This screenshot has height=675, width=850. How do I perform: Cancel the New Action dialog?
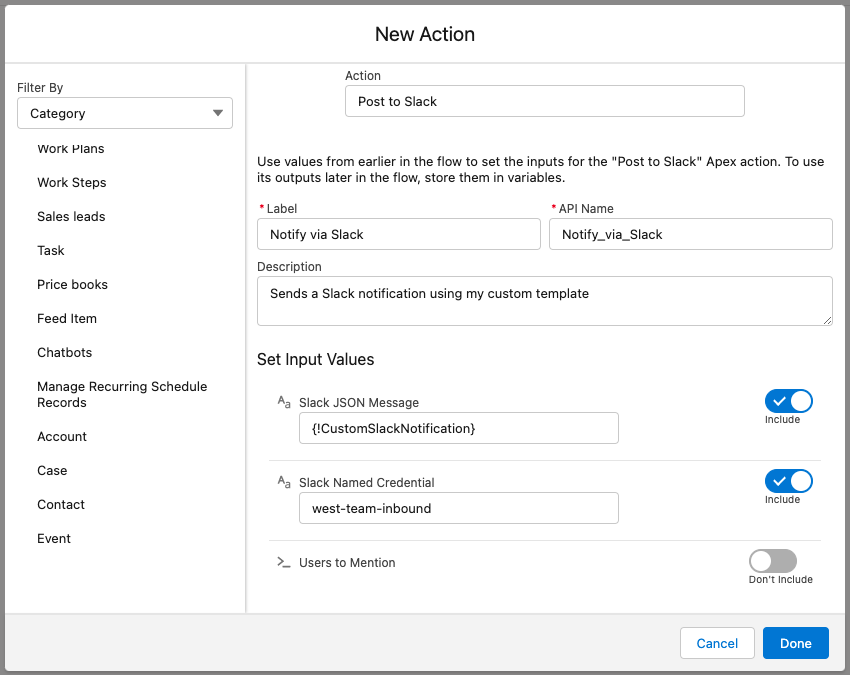717,643
